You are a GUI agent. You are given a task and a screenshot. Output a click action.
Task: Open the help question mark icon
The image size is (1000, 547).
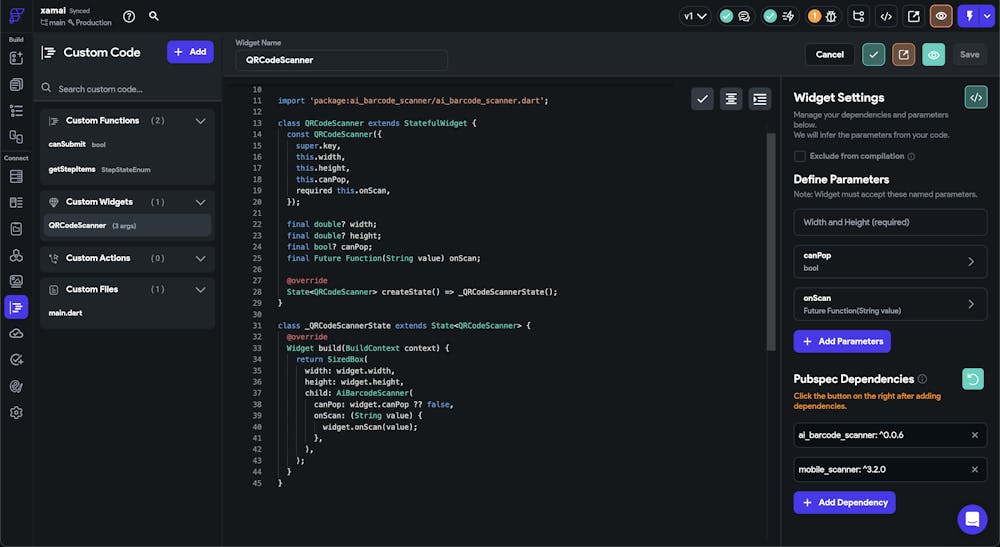click(129, 16)
